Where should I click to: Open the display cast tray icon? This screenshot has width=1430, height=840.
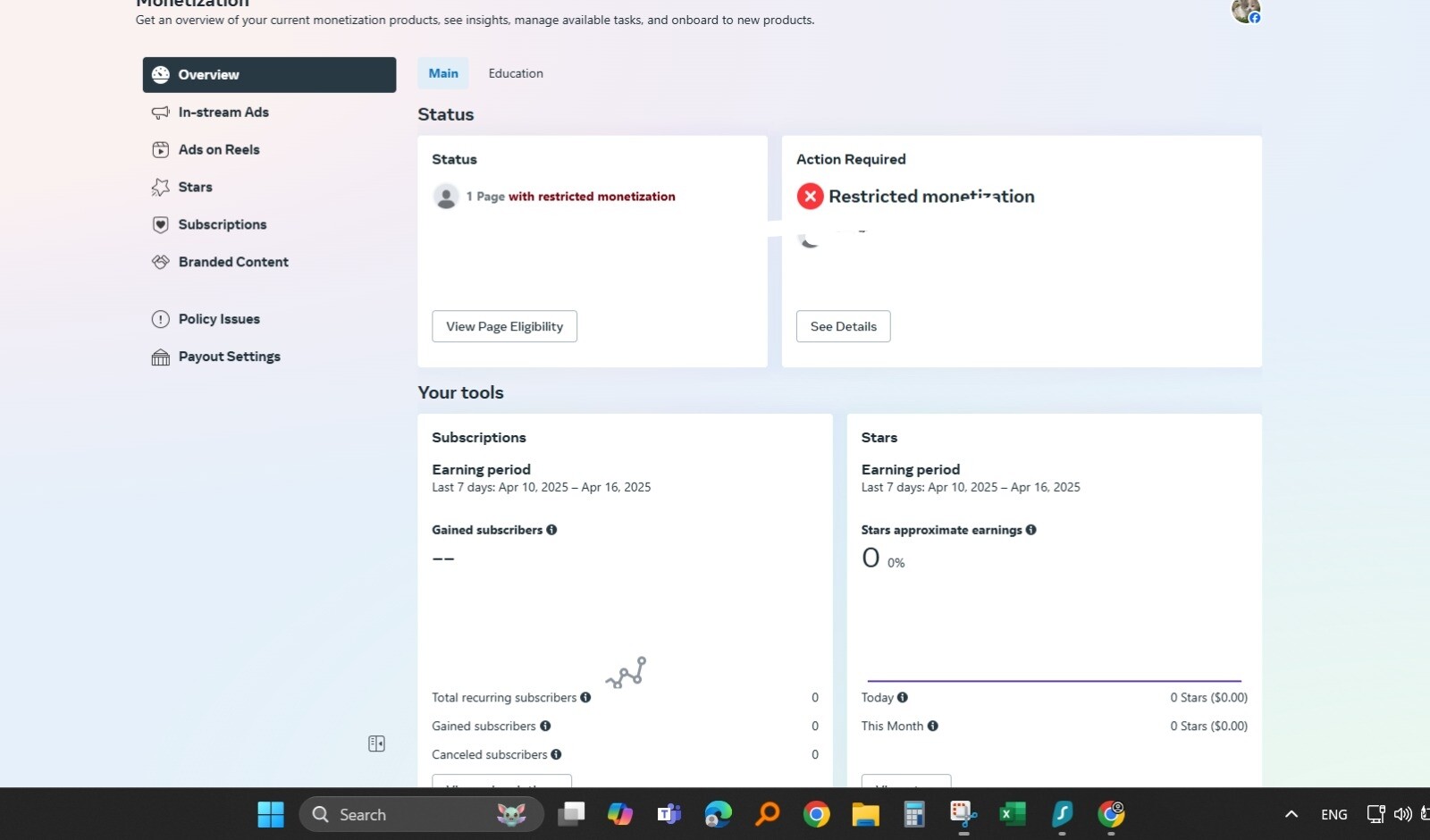coord(1376,814)
